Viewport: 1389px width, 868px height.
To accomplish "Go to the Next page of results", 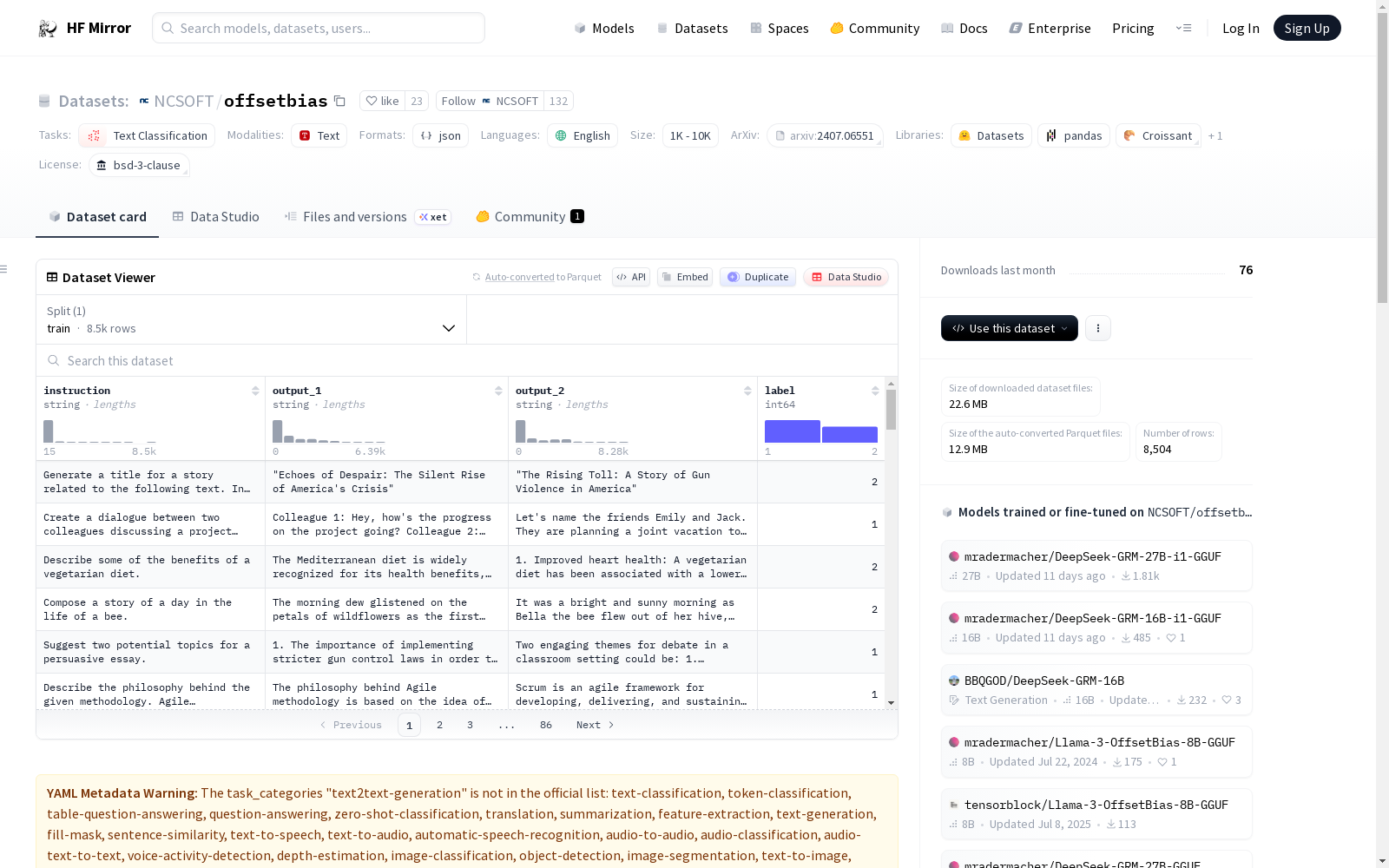I will coord(595,725).
